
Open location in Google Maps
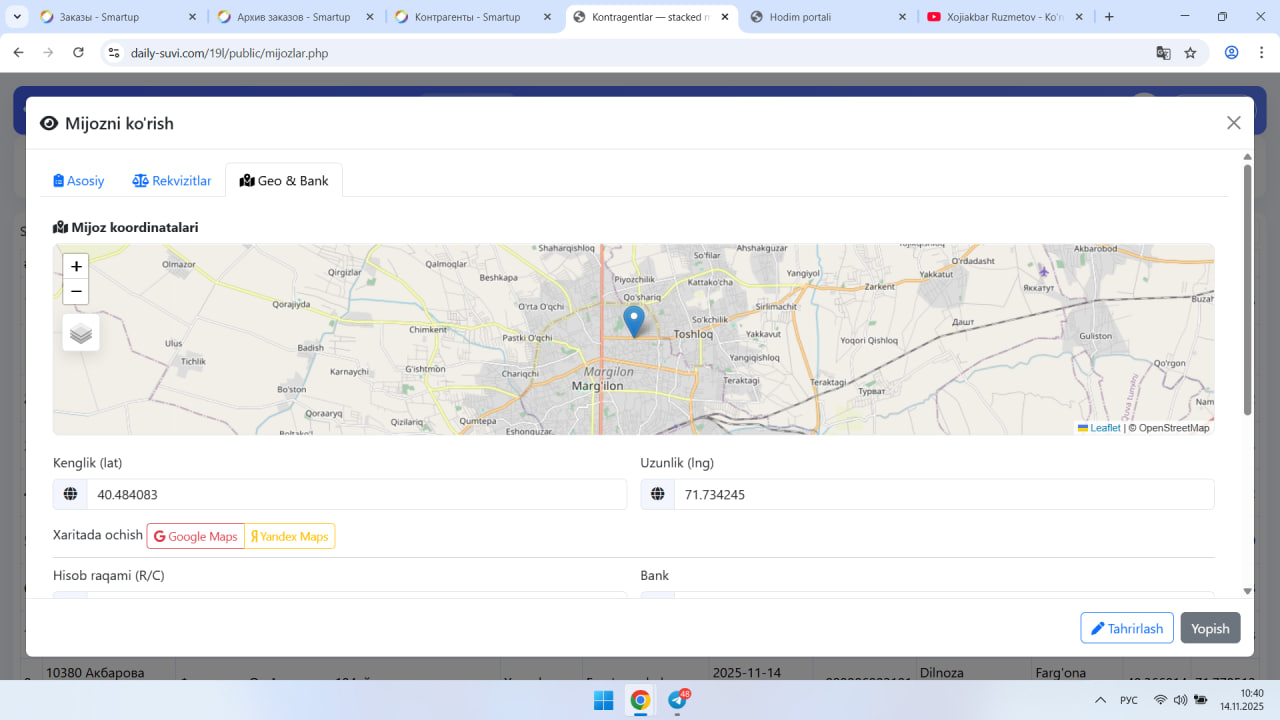click(x=196, y=537)
